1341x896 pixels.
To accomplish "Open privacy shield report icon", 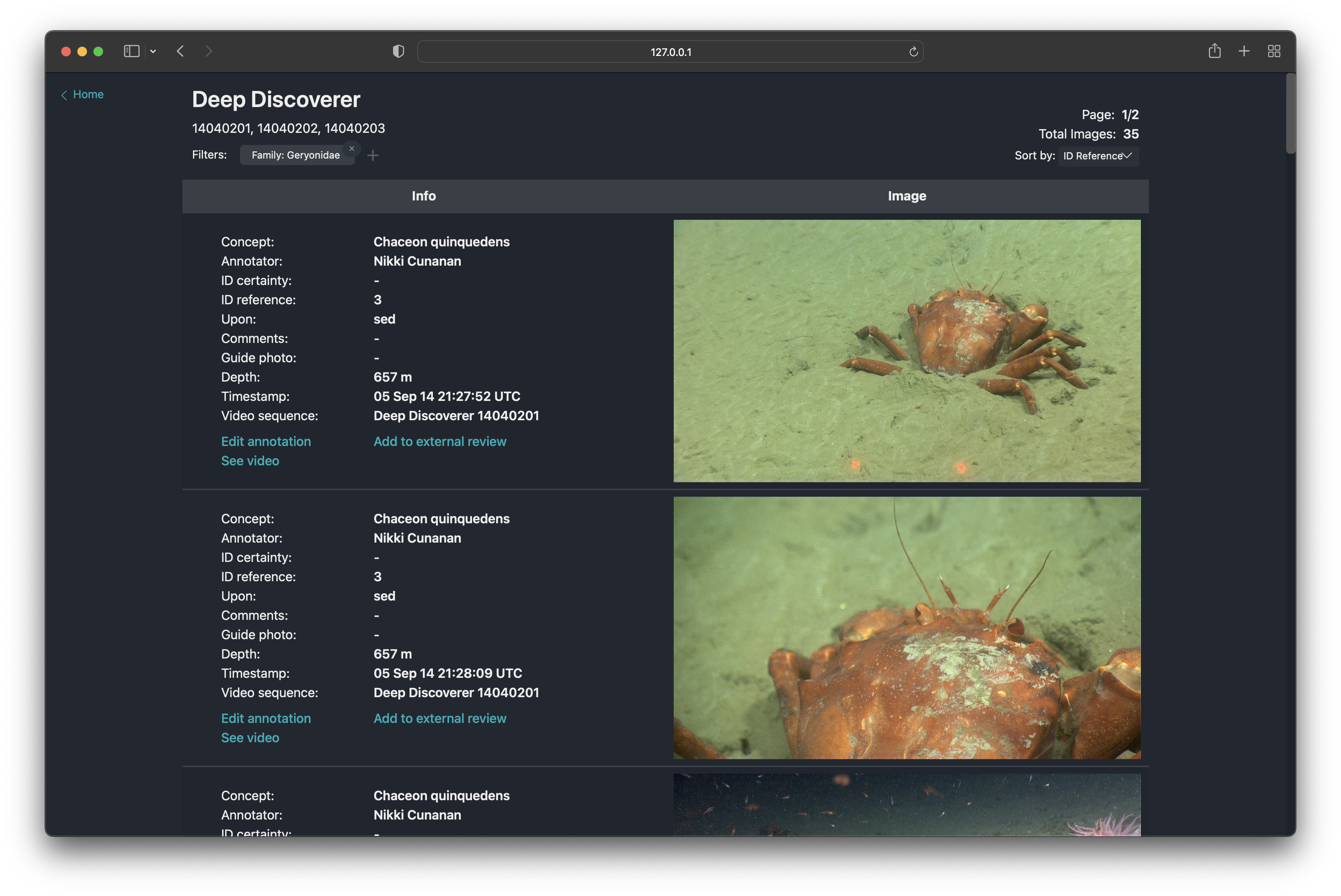I will [x=398, y=52].
